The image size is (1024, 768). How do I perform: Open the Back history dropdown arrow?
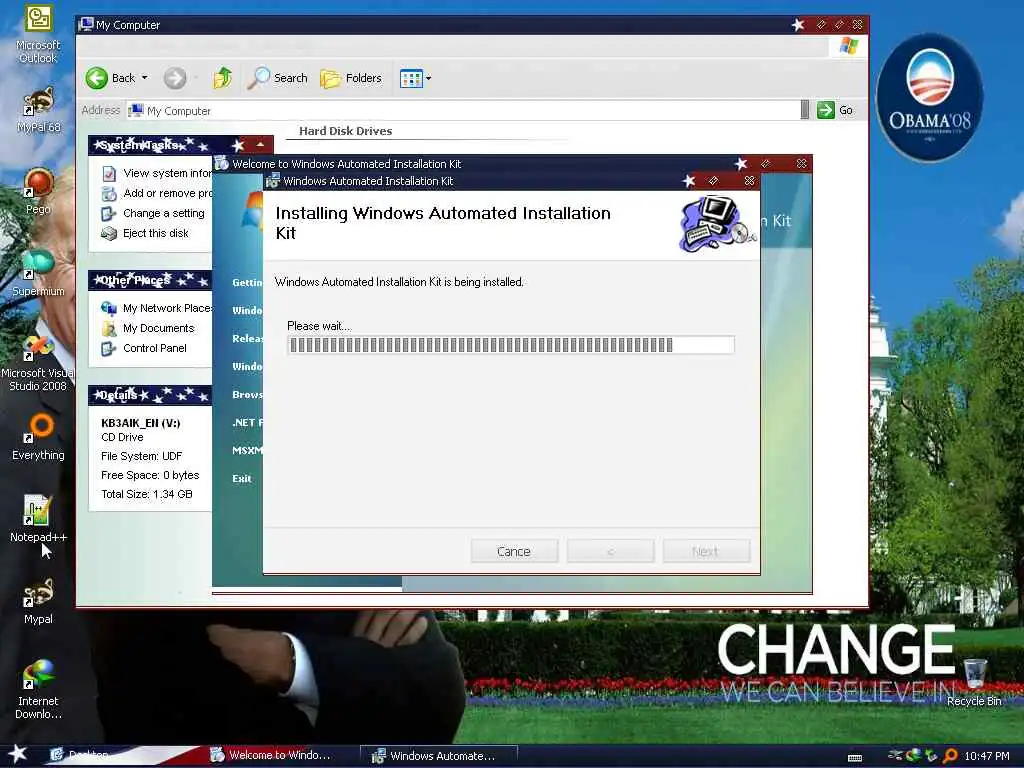point(144,78)
